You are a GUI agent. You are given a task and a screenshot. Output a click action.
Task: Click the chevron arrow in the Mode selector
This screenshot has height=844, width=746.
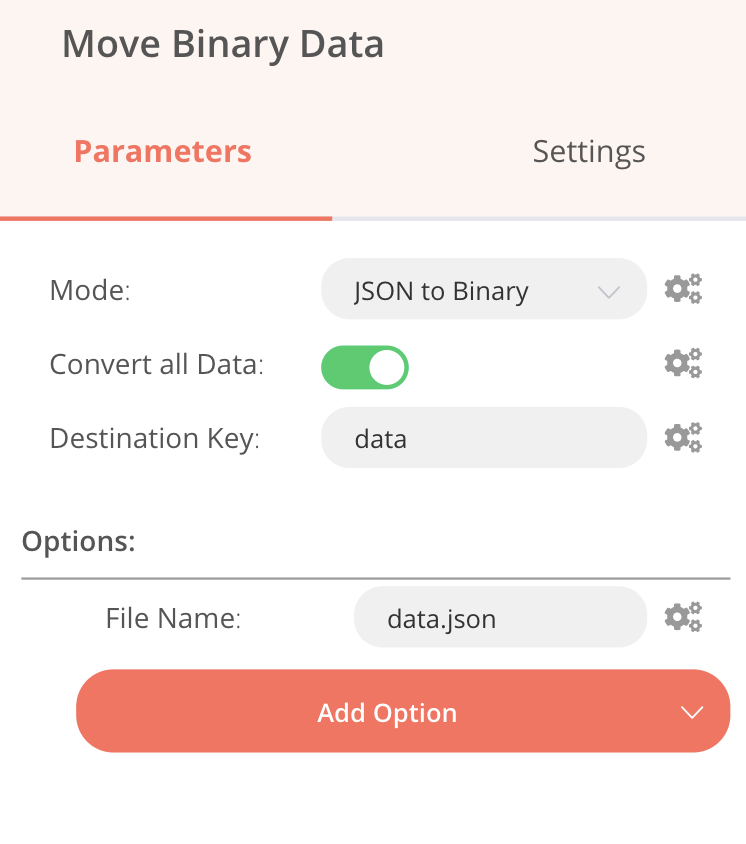coord(608,292)
